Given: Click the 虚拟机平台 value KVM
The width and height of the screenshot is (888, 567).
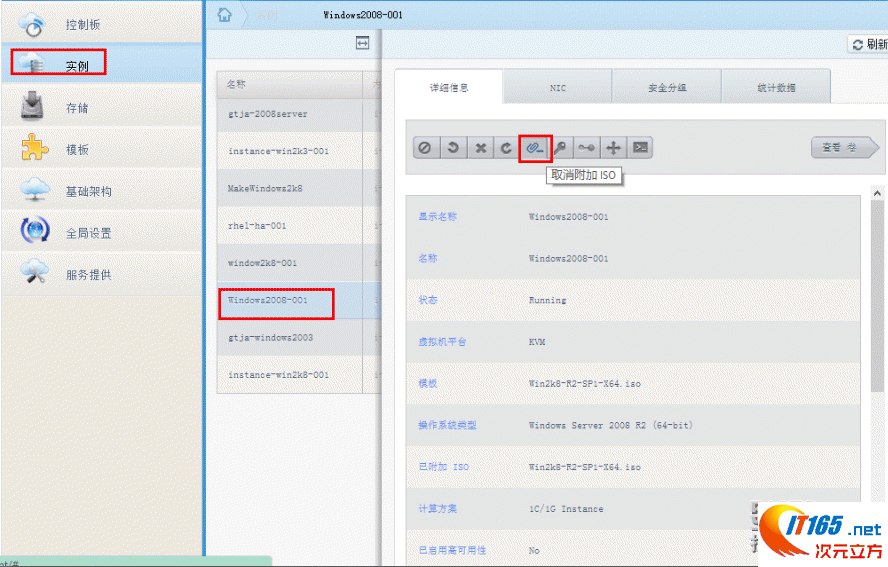Looking at the screenshot, I should [x=537, y=342].
